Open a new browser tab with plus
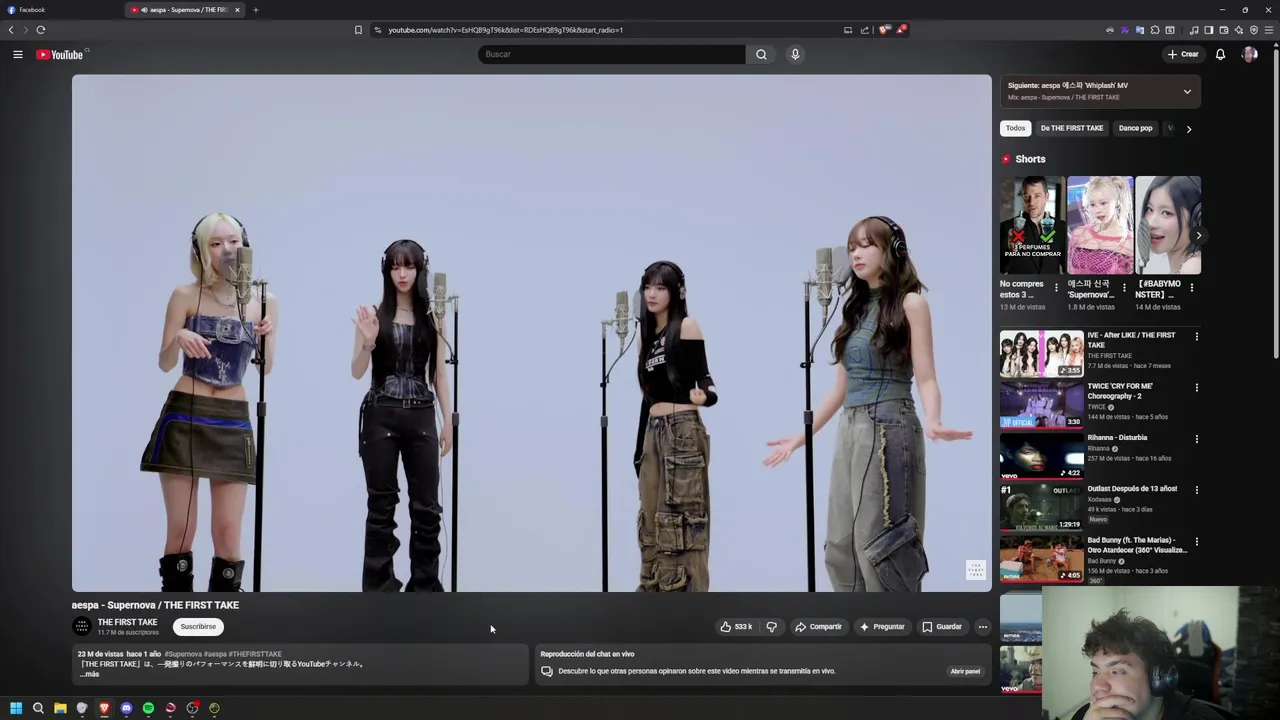This screenshot has width=1280, height=720. click(x=255, y=10)
